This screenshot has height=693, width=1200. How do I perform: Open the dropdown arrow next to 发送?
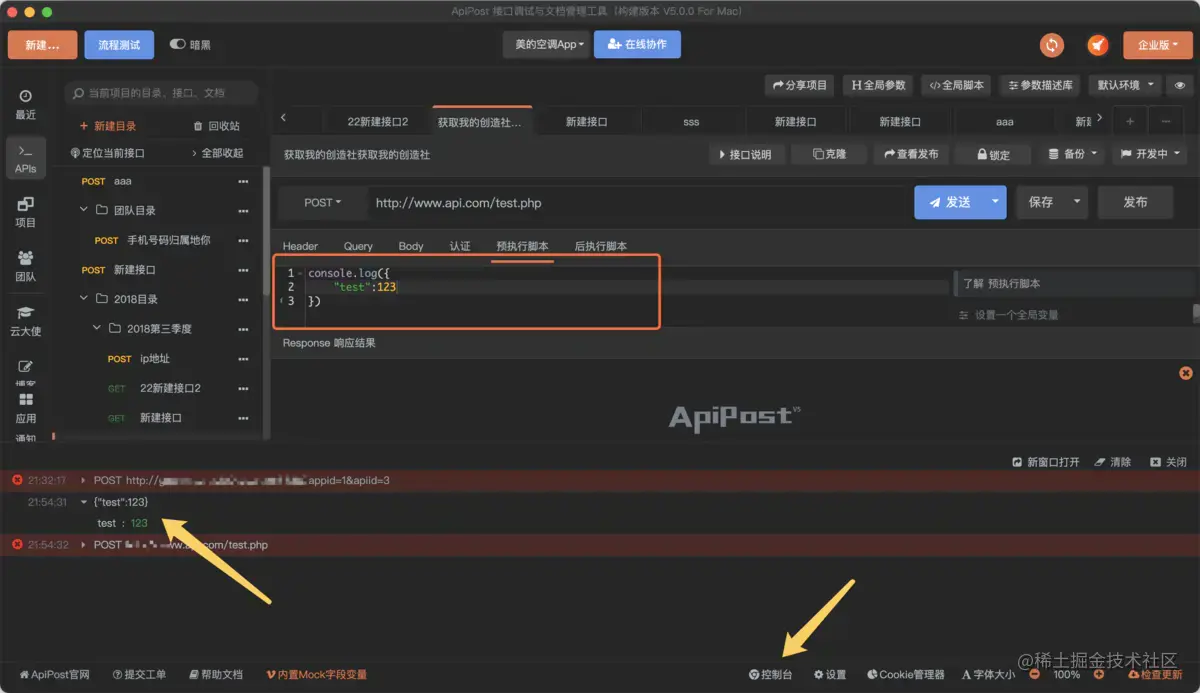click(995, 202)
